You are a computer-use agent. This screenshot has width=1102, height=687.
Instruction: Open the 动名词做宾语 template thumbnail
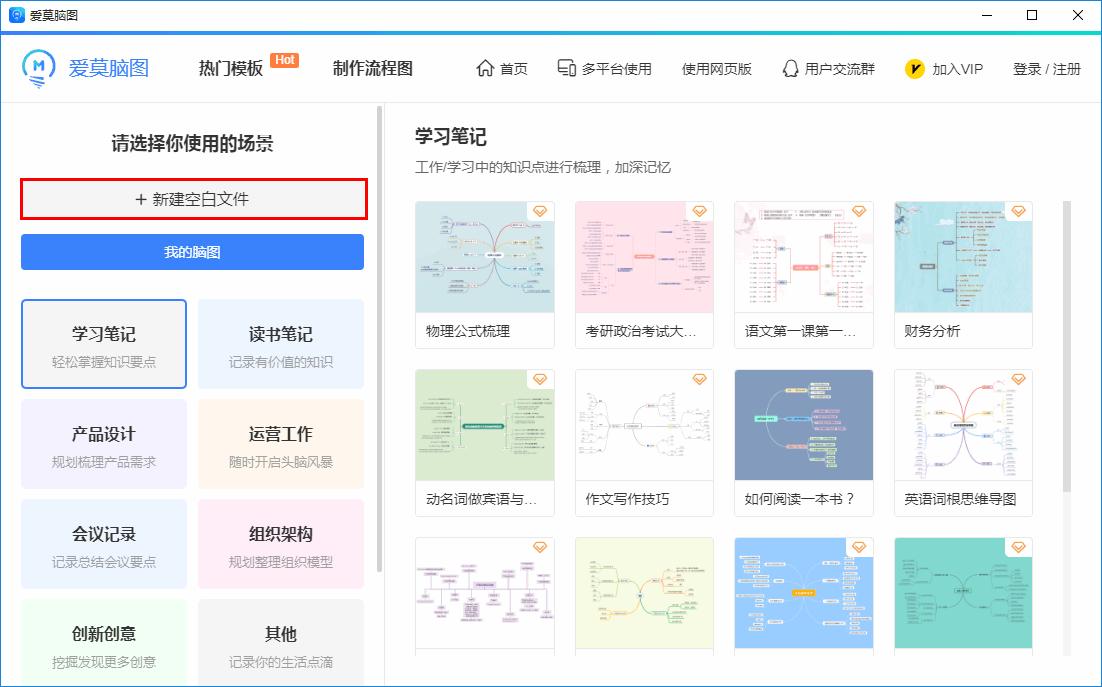point(485,425)
